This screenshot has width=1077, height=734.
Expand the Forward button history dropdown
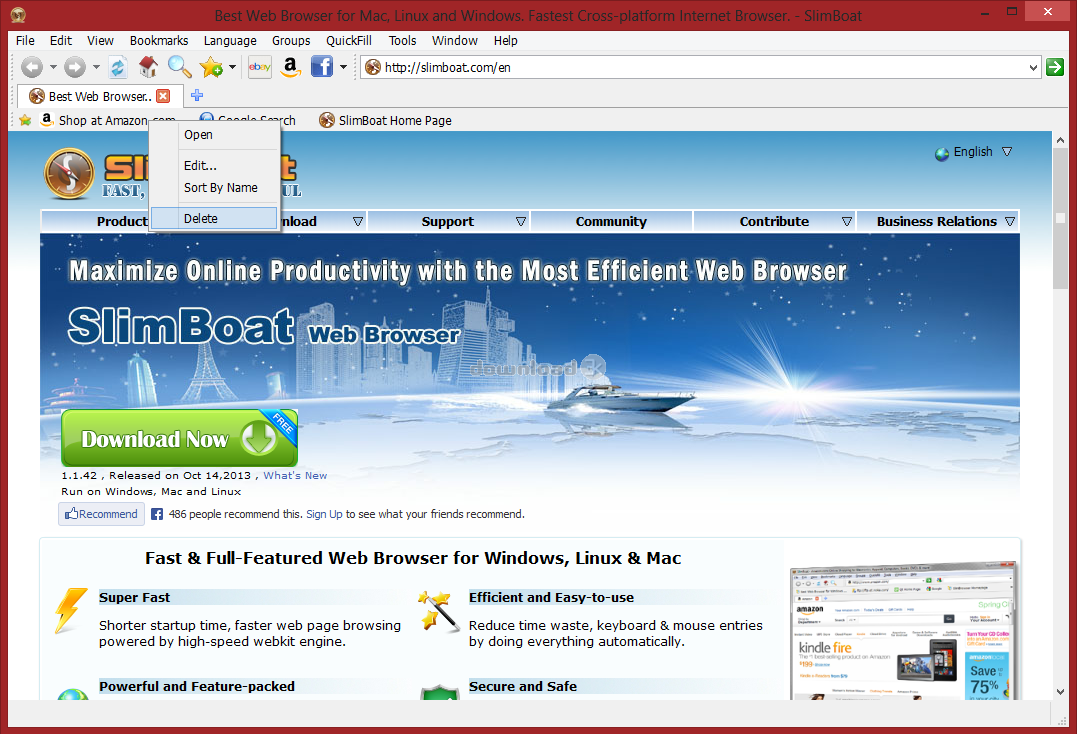[96, 67]
